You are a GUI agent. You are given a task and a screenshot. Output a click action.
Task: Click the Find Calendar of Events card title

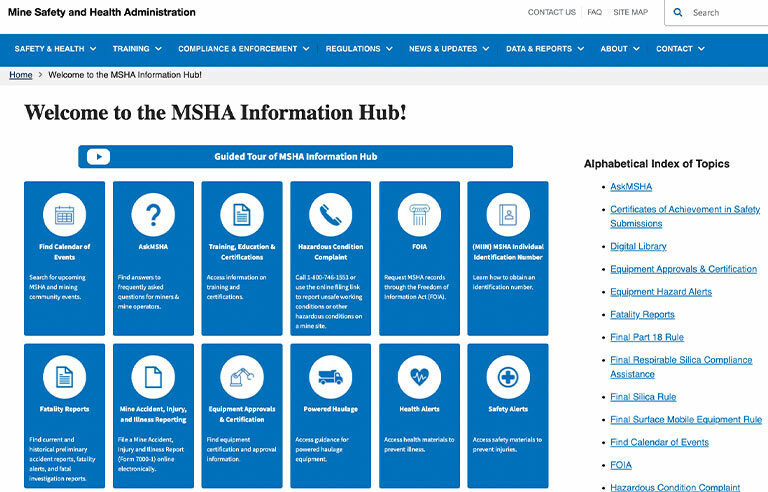(x=64, y=252)
